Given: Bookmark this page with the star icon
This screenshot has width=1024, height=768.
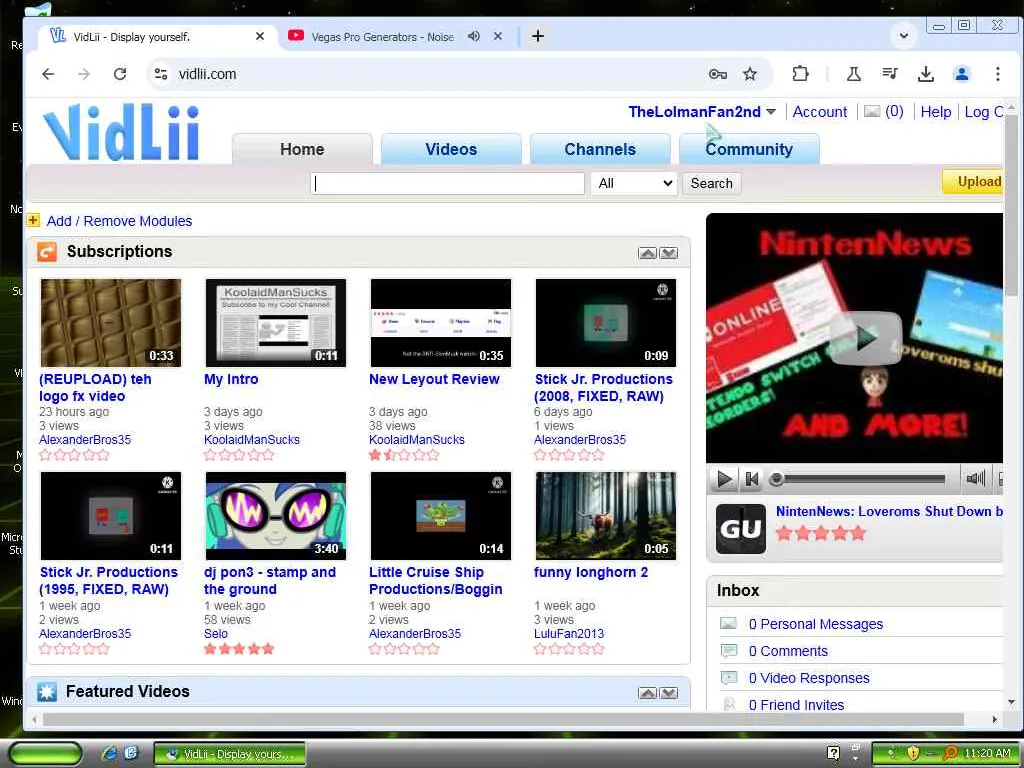Looking at the screenshot, I should pyautogui.click(x=750, y=74).
